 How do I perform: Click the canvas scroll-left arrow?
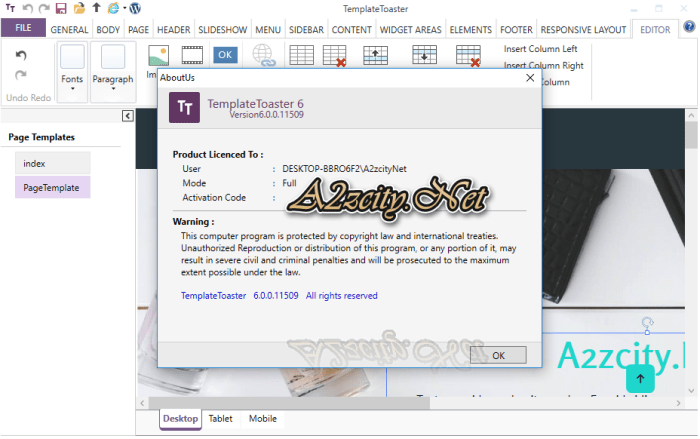(x=142, y=403)
